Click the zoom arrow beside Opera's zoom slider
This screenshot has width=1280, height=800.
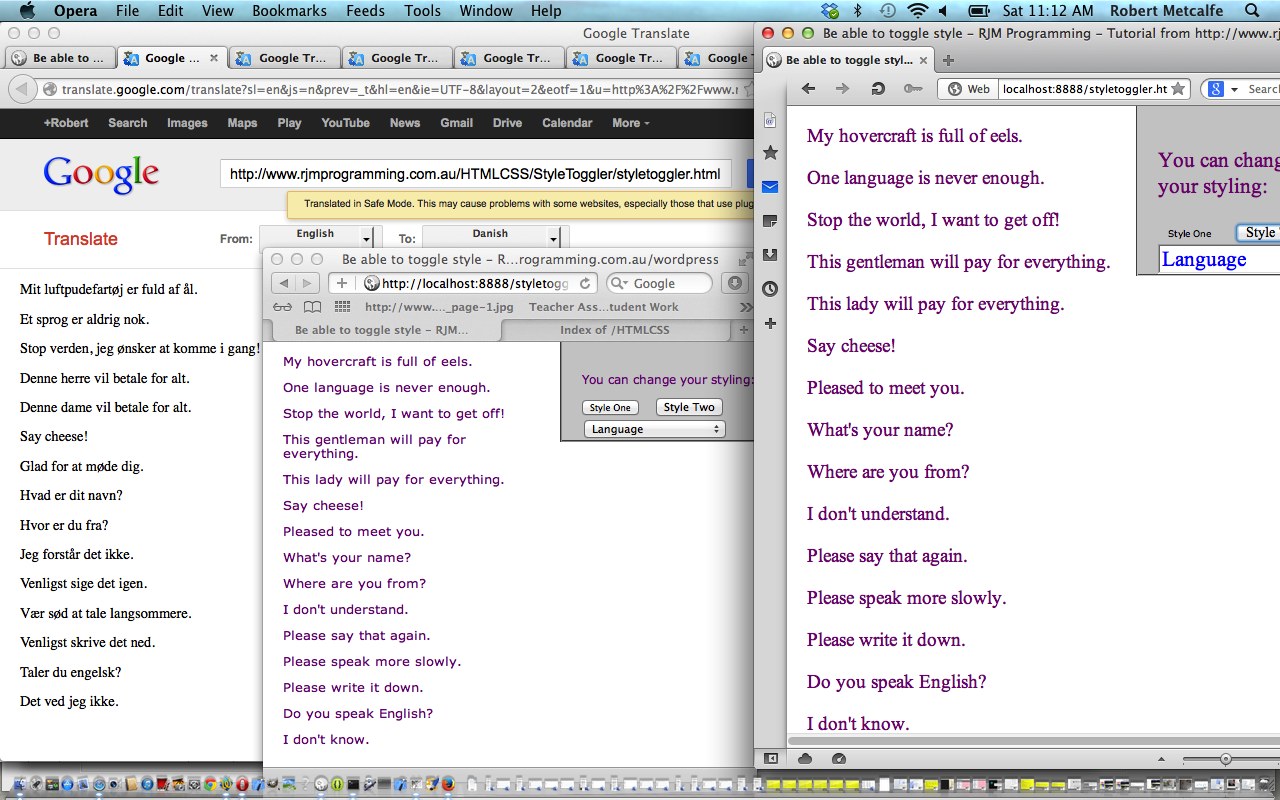[1161, 759]
